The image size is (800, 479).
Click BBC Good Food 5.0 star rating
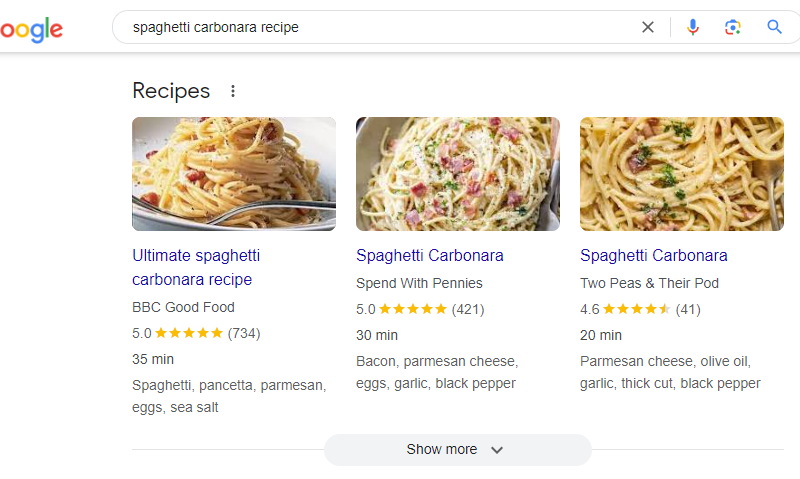pos(189,333)
